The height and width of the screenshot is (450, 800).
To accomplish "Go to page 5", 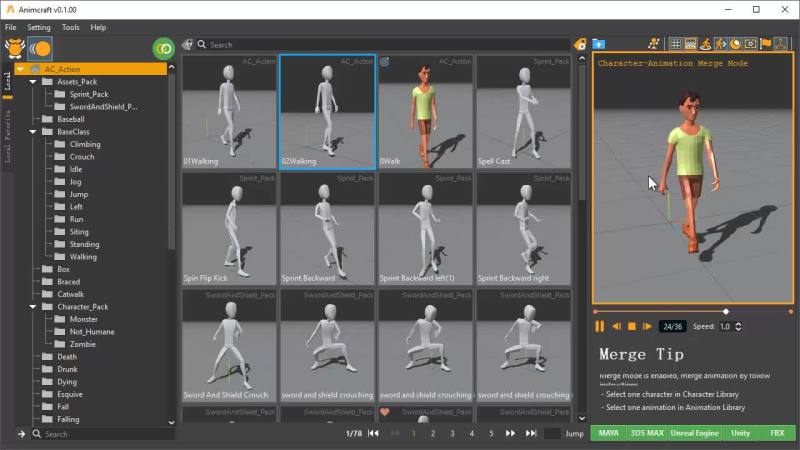I will (x=491, y=434).
